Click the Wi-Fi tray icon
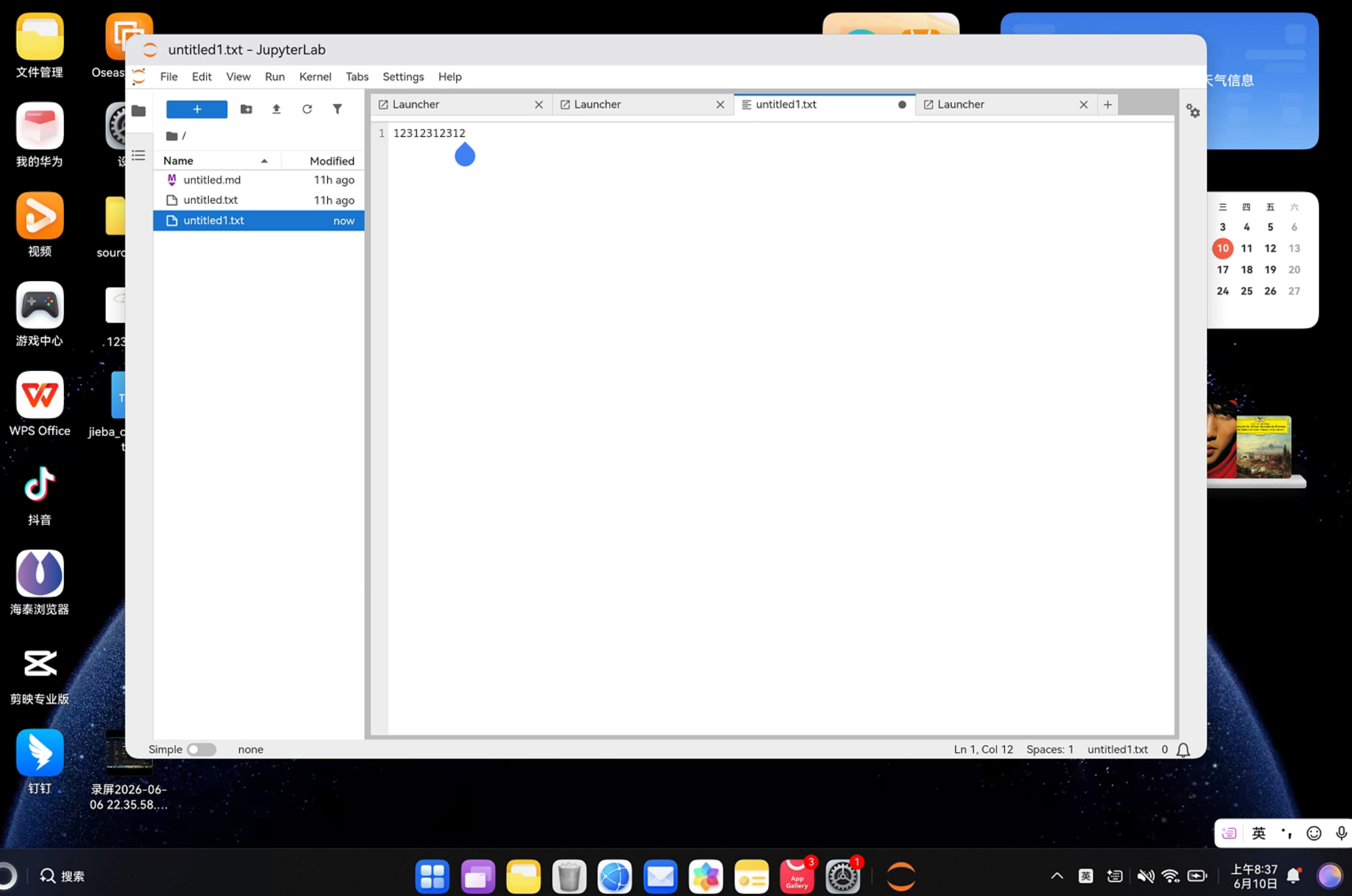Screen dimensions: 1352x896 point(1170,876)
